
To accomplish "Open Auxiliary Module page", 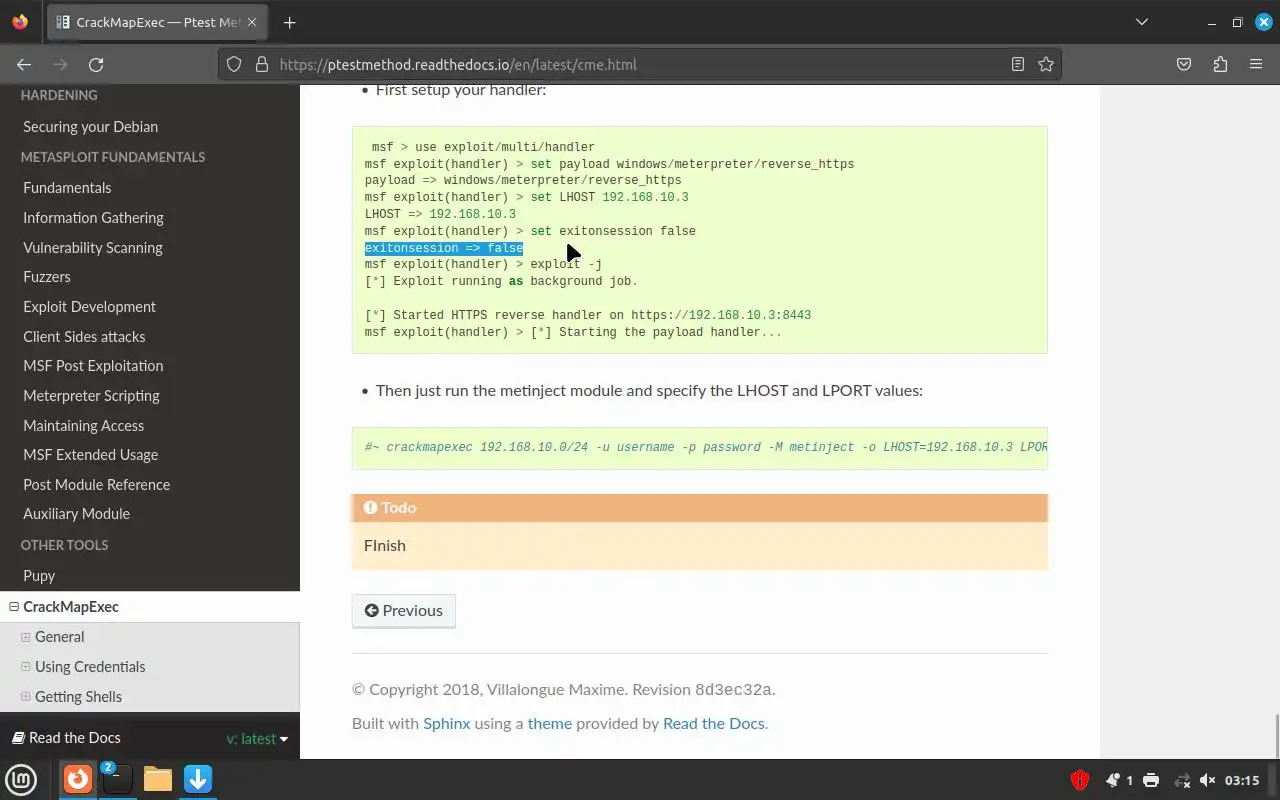I will (76, 513).
